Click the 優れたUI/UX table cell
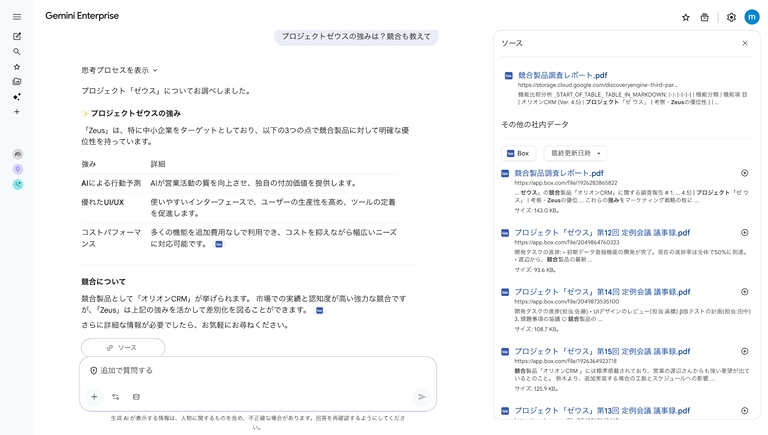This screenshot has height=435, width=768. pos(102,202)
